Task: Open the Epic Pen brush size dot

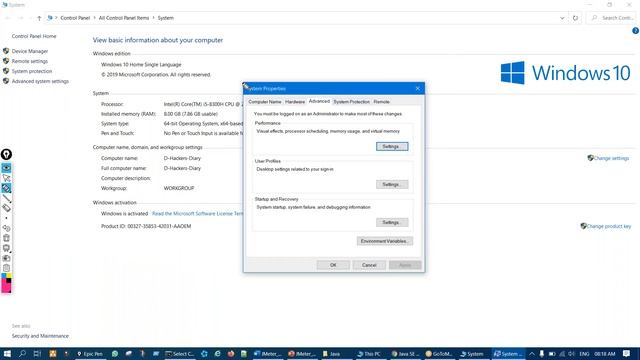Action: pos(6,218)
